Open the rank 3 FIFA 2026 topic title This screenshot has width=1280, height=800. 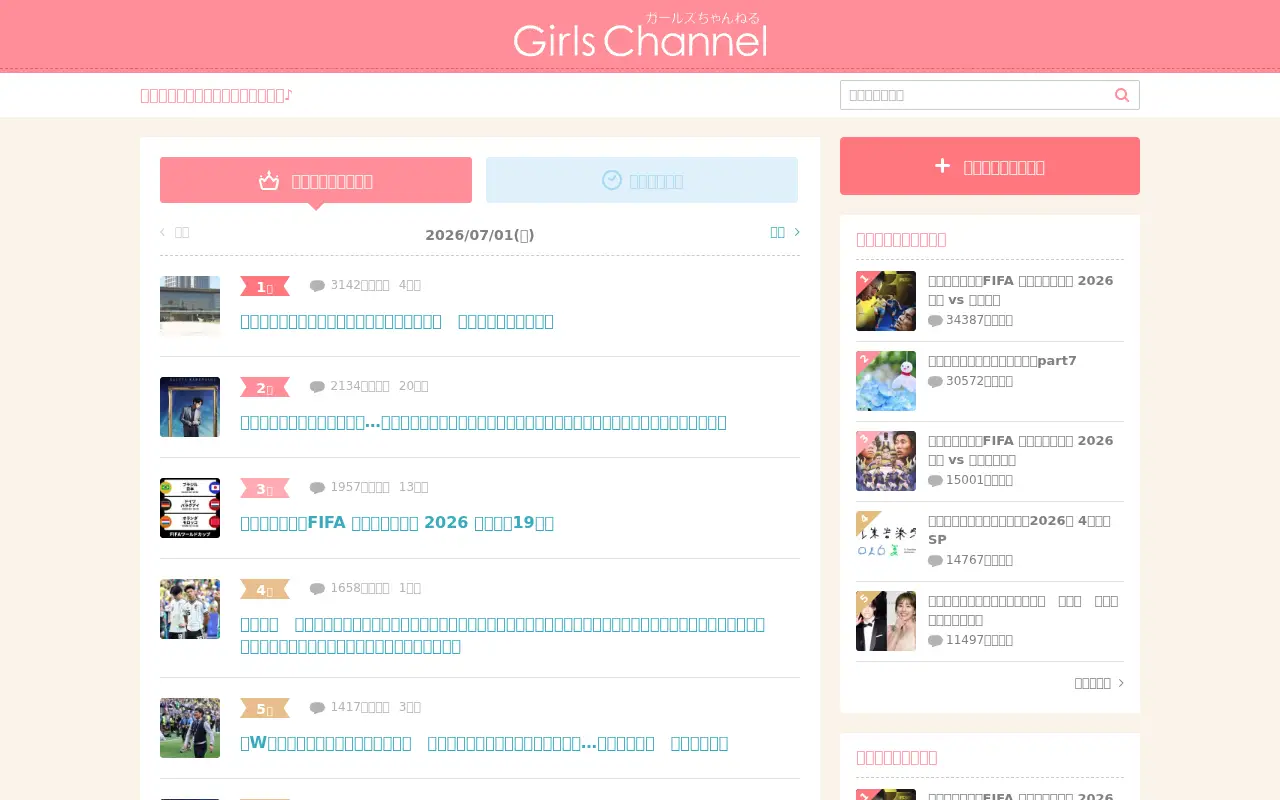point(397,523)
